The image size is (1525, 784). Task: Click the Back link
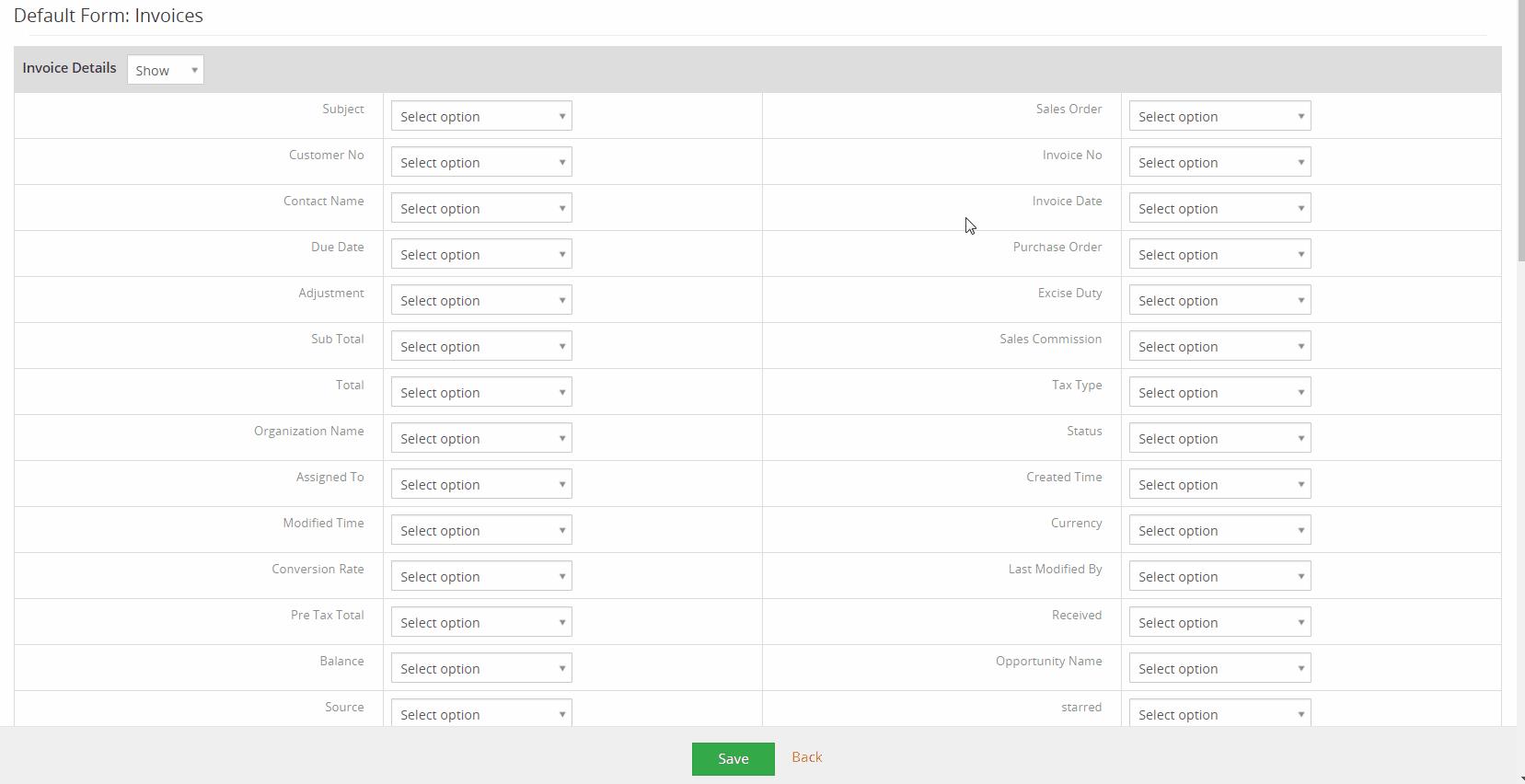[806, 757]
